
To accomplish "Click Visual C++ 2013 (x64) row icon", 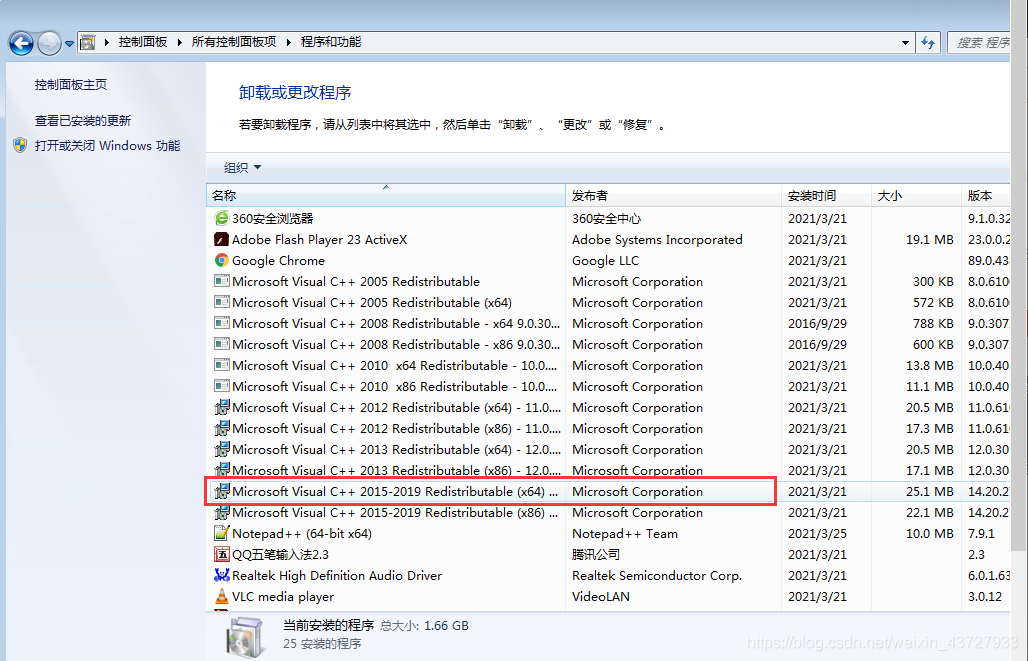I will 222,449.
